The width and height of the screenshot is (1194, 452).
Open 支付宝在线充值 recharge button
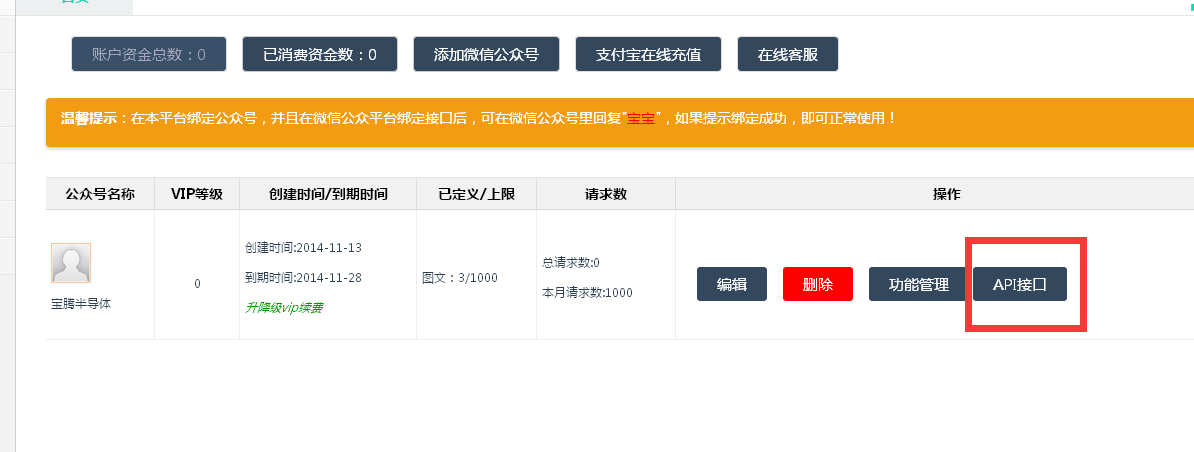[649, 54]
